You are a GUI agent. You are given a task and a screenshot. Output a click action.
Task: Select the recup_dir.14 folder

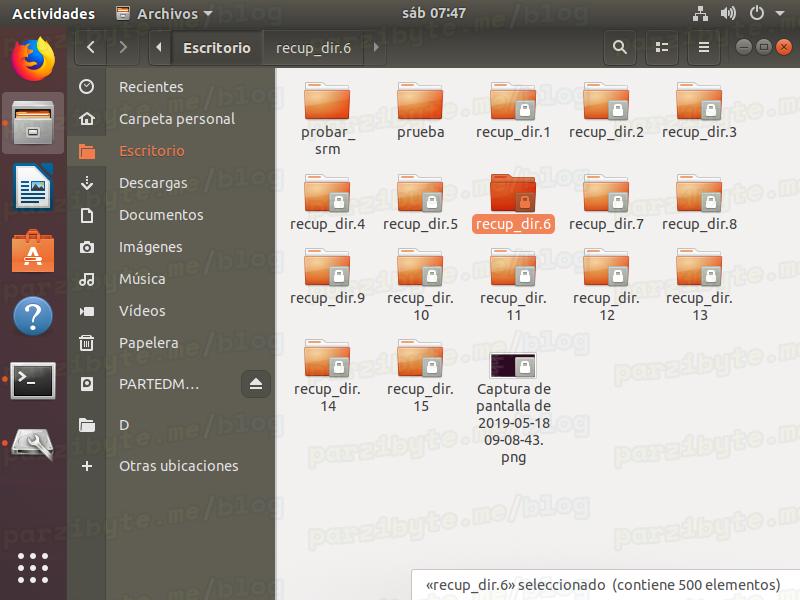point(327,376)
